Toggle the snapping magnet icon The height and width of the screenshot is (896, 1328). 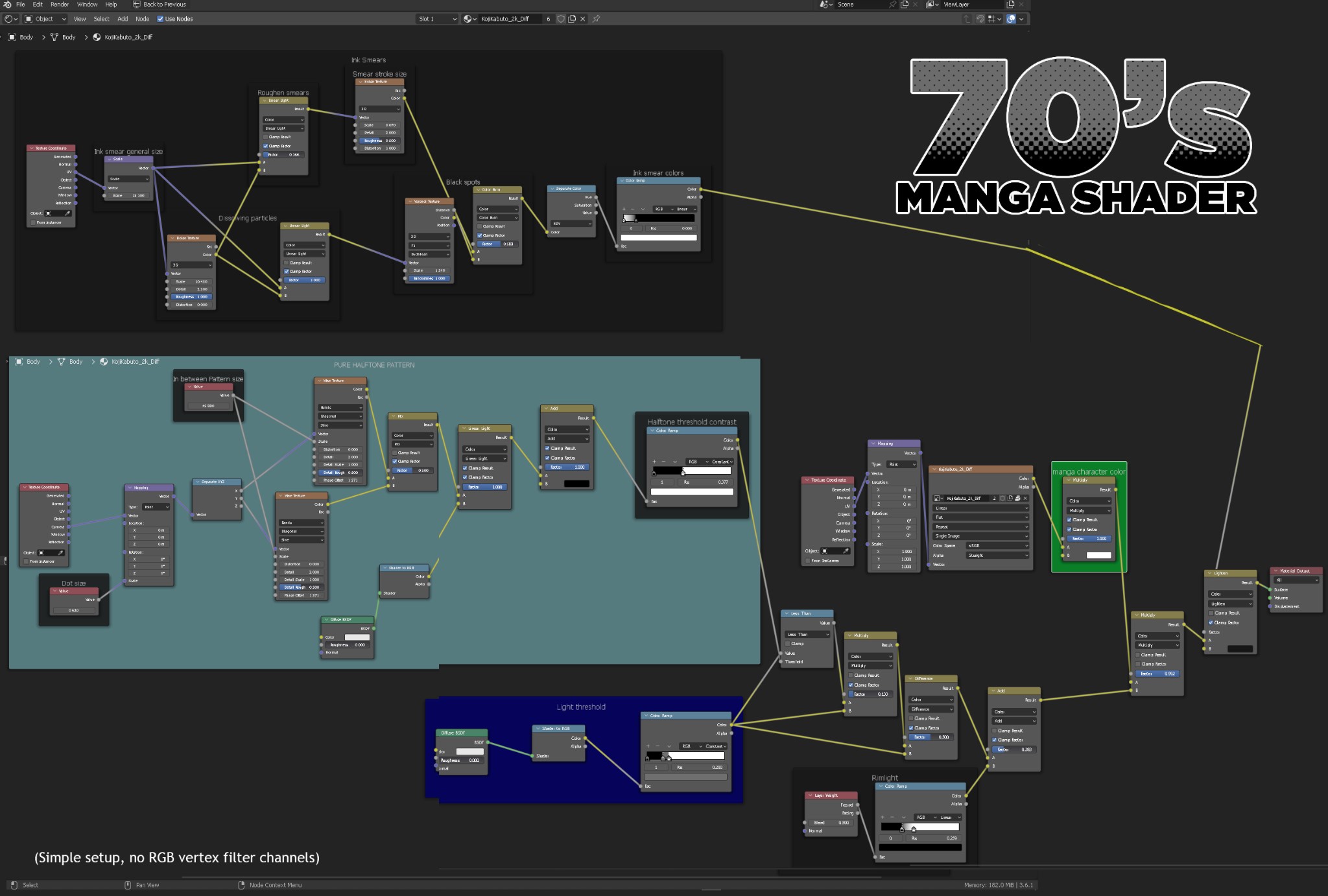pos(980,19)
